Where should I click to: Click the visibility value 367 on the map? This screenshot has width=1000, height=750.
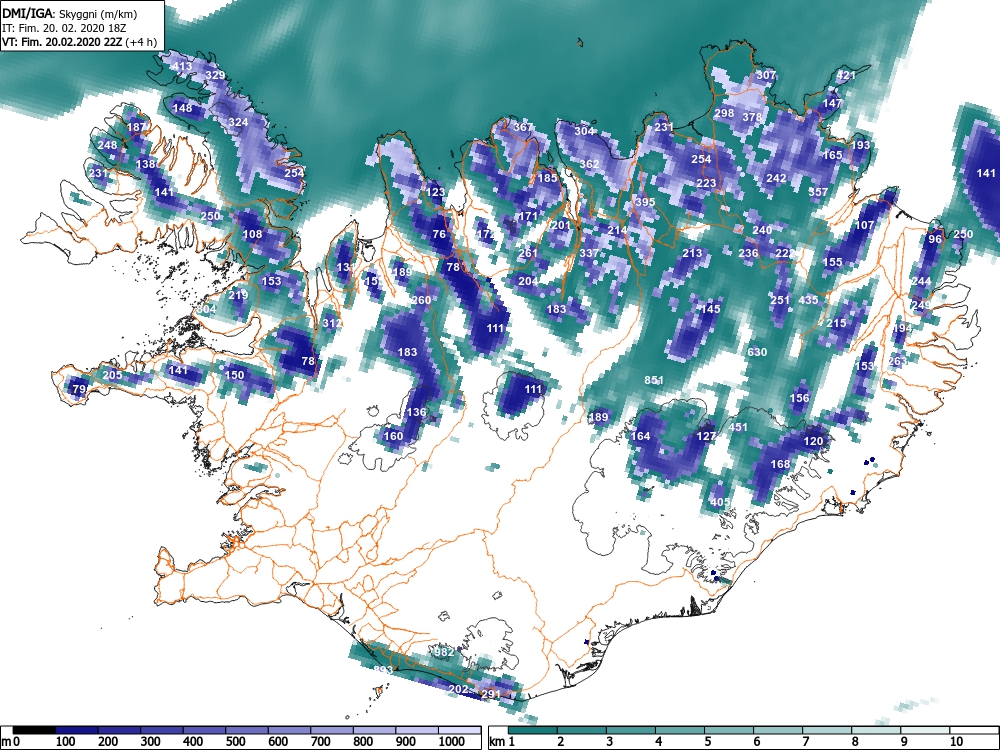(x=522, y=127)
